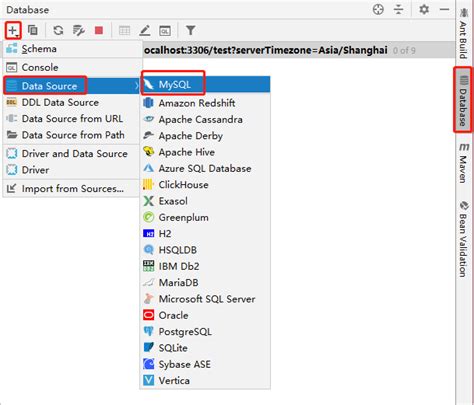Click the plus New button in toolbar

(13, 31)
